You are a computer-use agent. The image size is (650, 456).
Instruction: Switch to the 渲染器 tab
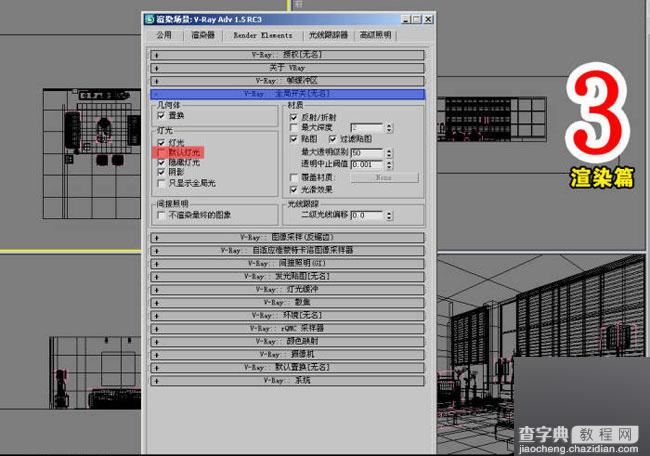pos(203,35)
